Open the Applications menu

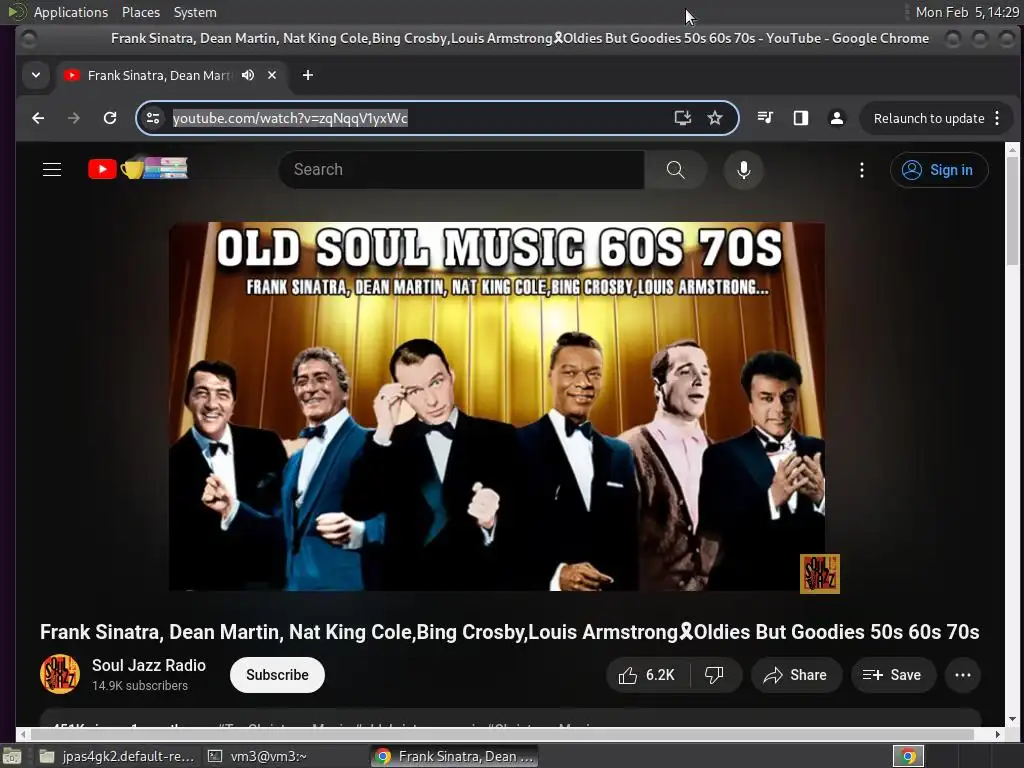click(x=71, y=12)
